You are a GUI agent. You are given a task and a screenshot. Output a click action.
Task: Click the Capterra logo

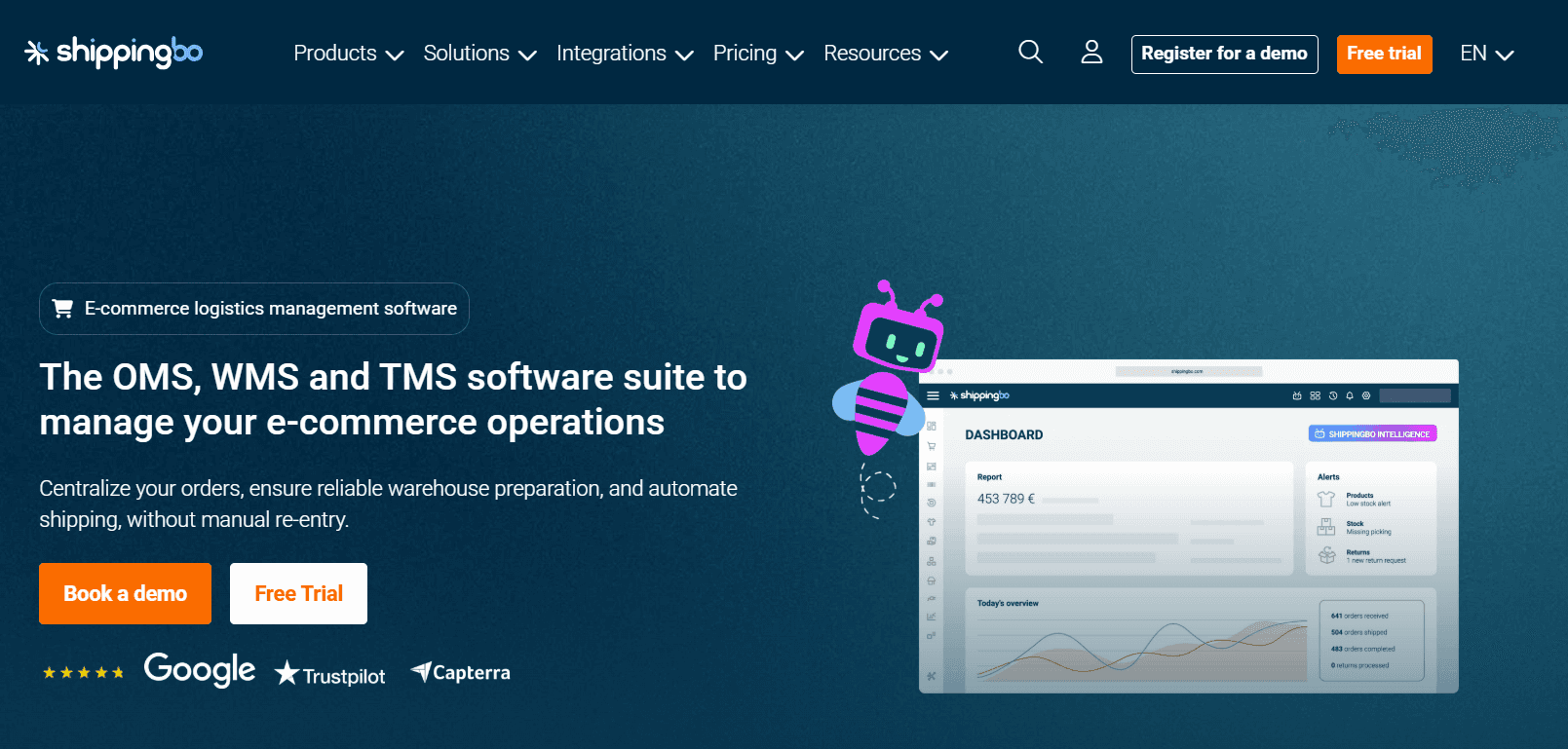pos(461,672)
